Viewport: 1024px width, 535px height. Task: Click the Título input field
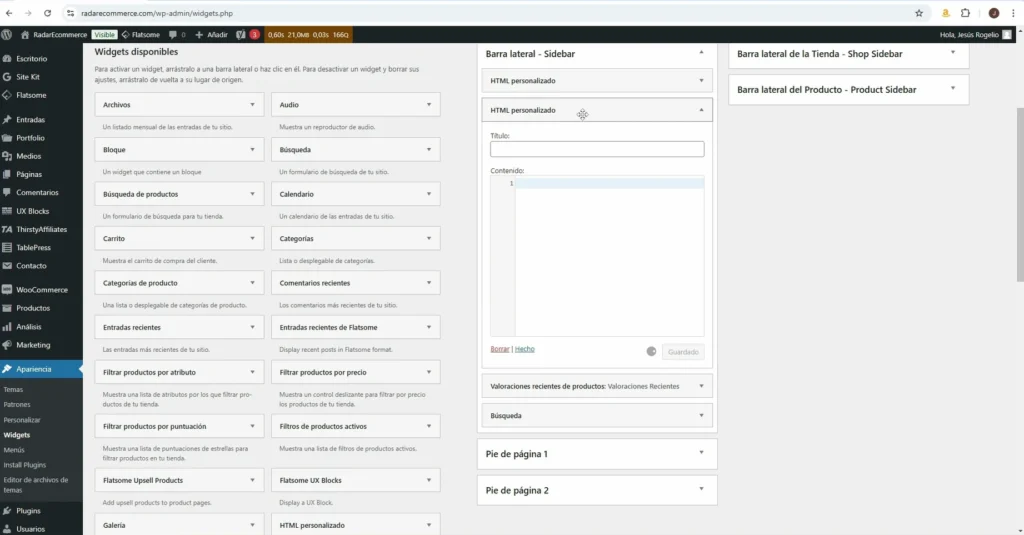point(597,149)
